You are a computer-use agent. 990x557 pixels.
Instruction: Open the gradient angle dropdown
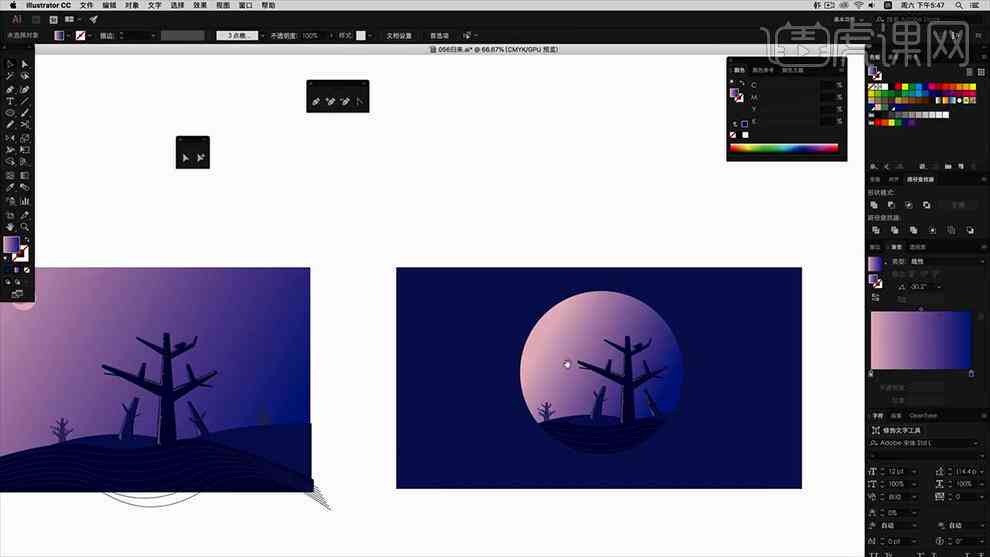click(x=939, y=287)
